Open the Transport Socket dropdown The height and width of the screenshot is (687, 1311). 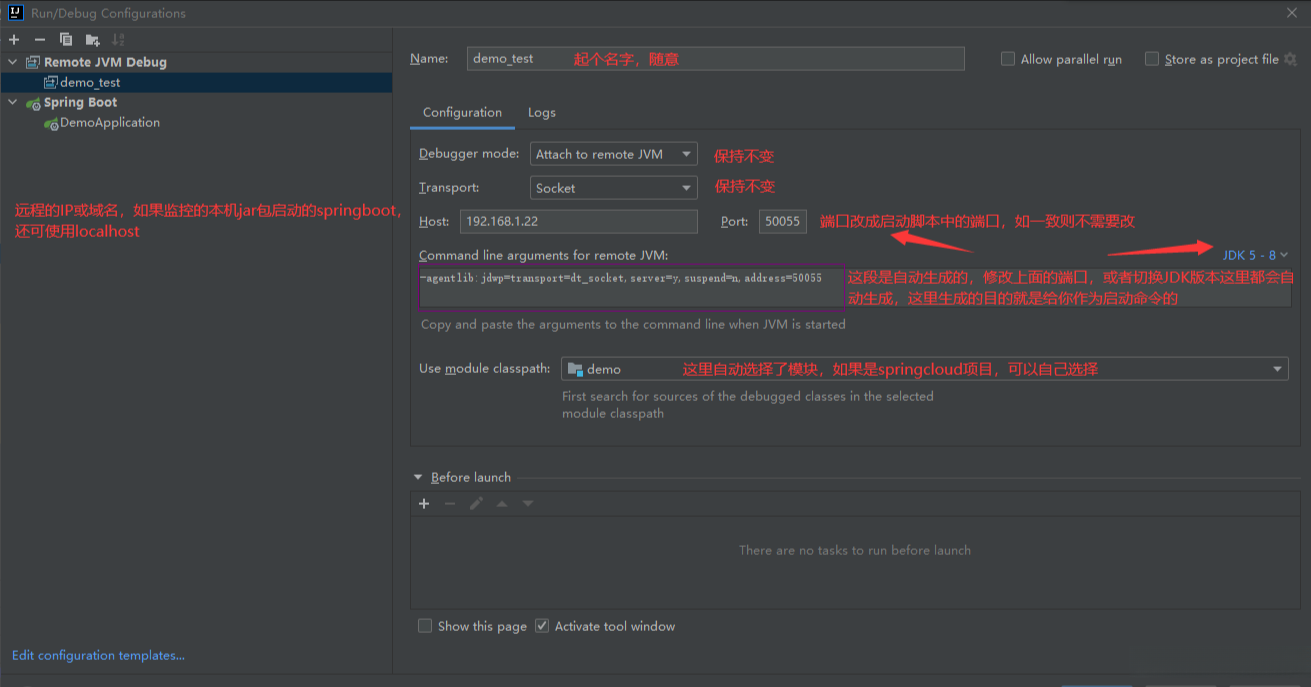point(613,188)
